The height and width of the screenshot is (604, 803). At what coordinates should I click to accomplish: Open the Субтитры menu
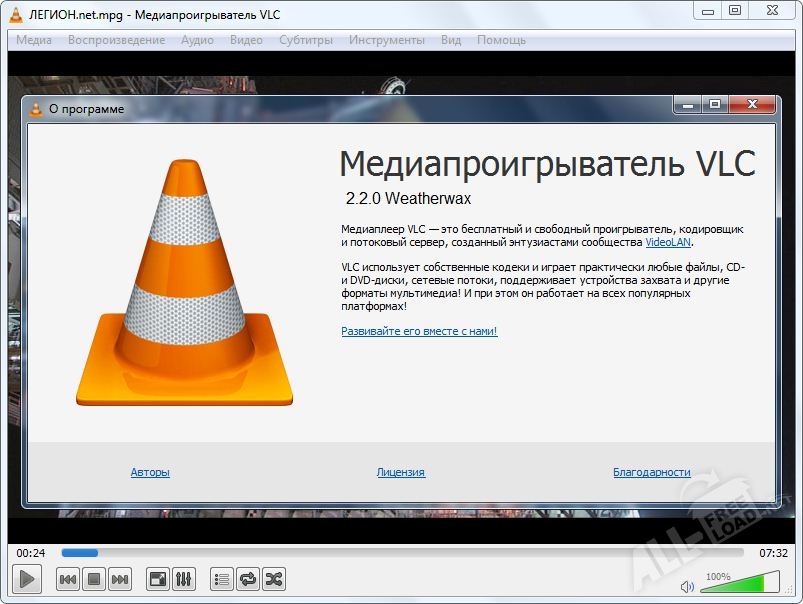[x=303, y=40]
